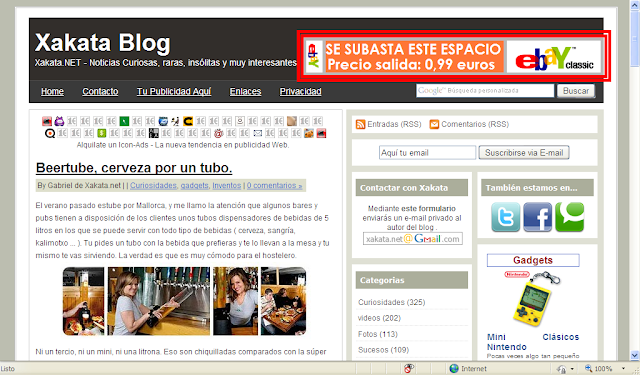The height and width of the screenshot is (375, 640).
Task: Click the eBay classic auction banner
Action: point(453,56)
